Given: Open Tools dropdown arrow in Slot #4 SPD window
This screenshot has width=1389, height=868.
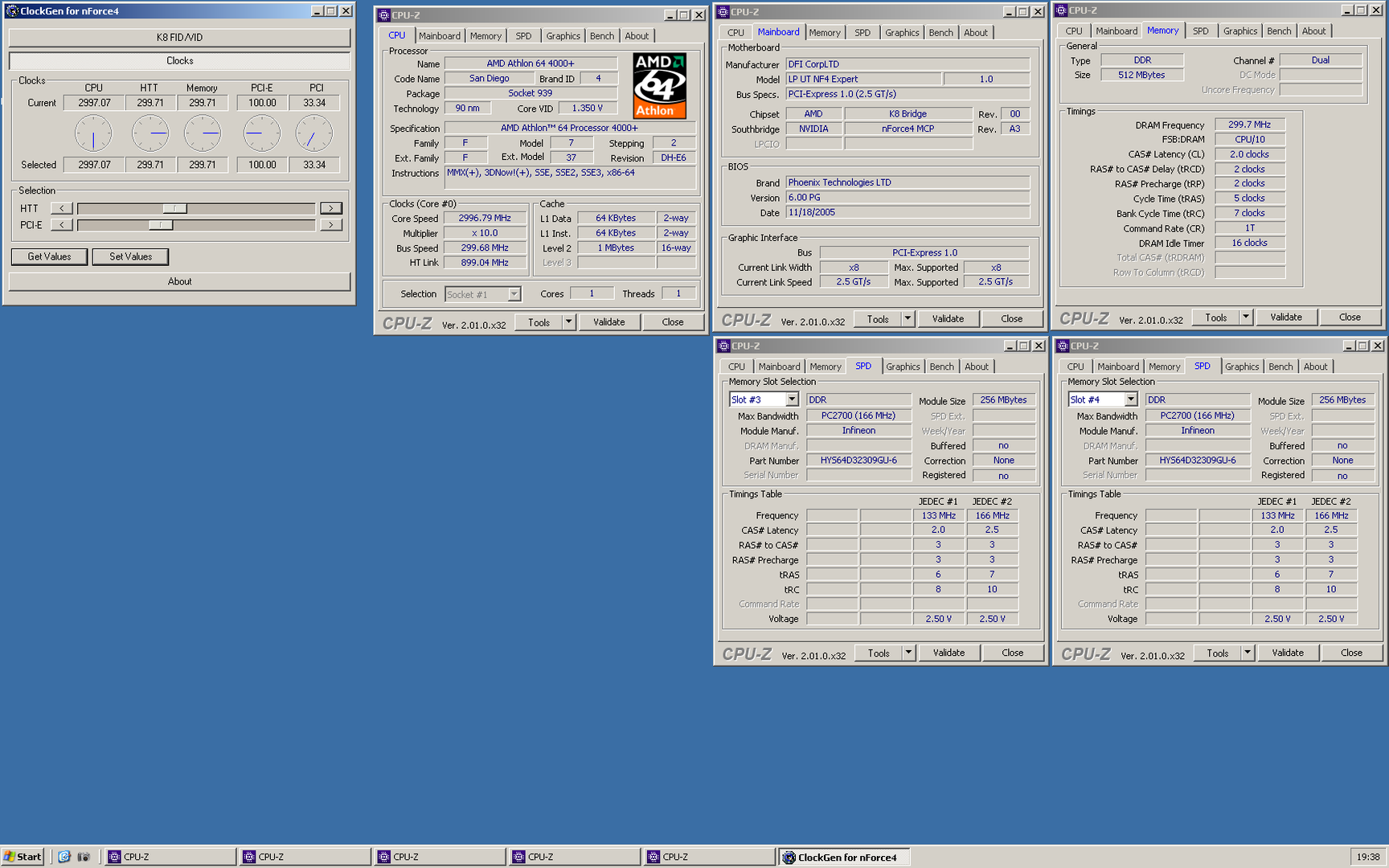Looking at the screenshot, I should click(1248, 653).
